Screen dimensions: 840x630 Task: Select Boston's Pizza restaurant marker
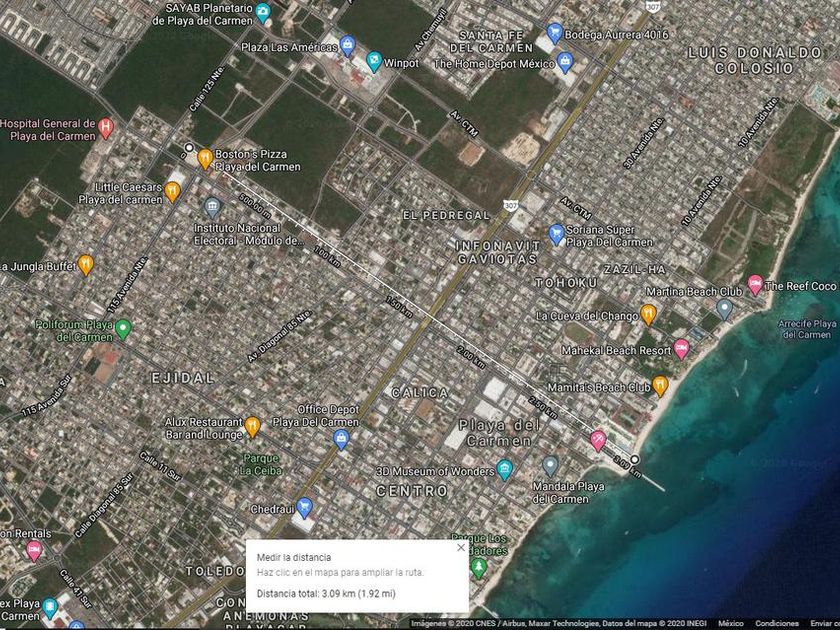(x=205, y=158)
